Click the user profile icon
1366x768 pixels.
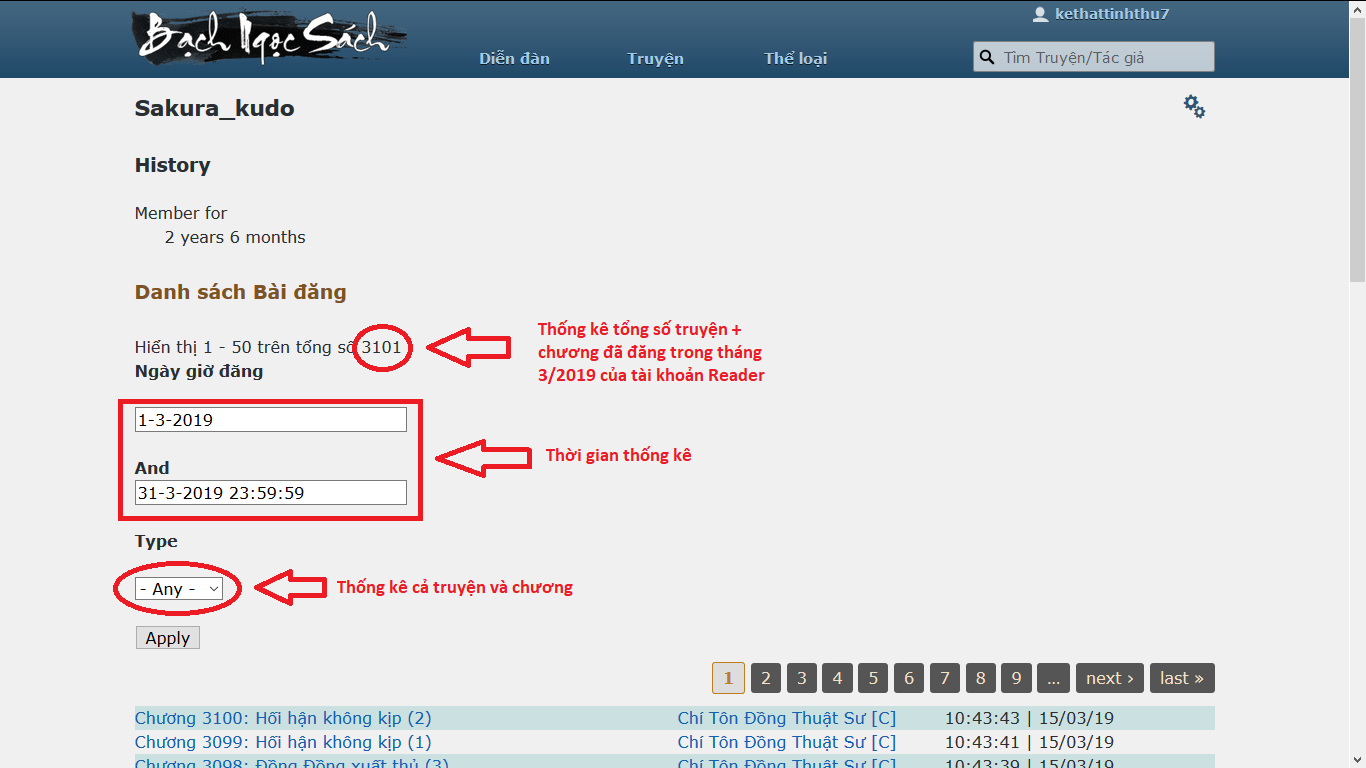click(x=1040, y=14)
